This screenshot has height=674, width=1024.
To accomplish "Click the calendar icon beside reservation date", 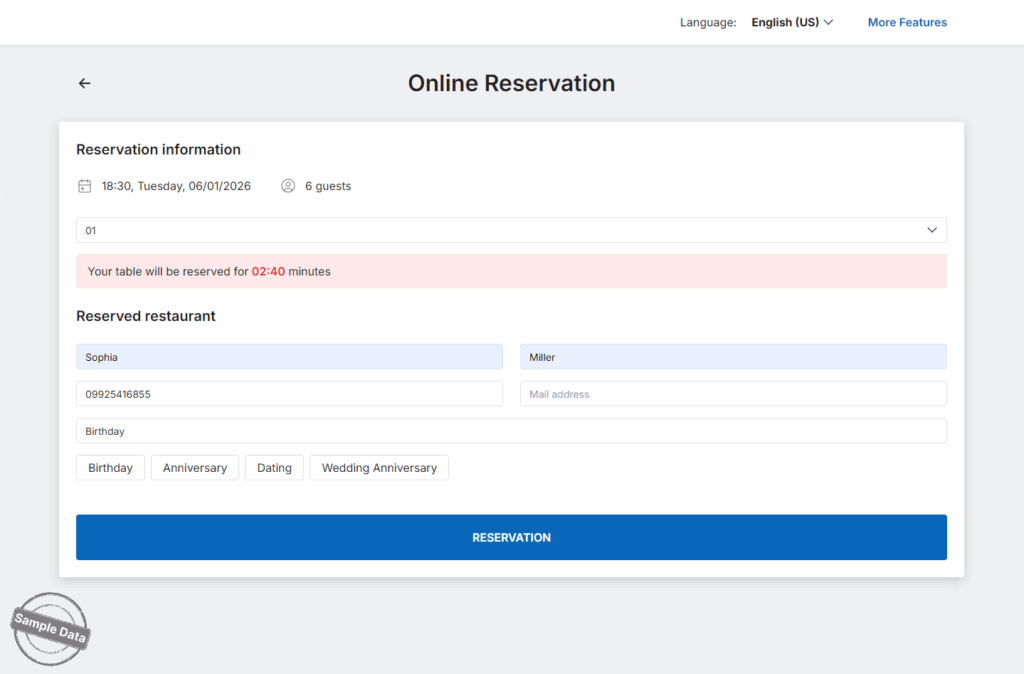I will (85, 186).
